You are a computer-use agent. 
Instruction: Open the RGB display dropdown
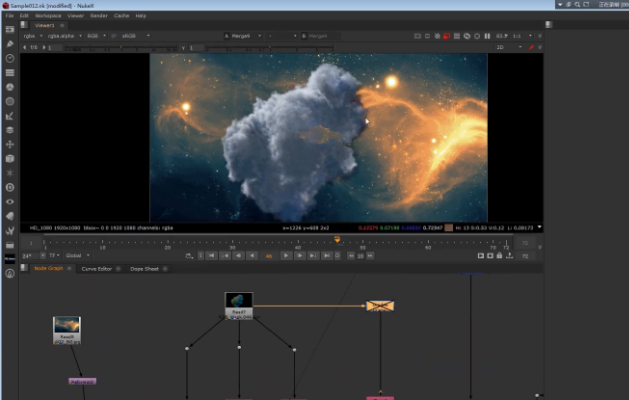click(x=97, y=36)
